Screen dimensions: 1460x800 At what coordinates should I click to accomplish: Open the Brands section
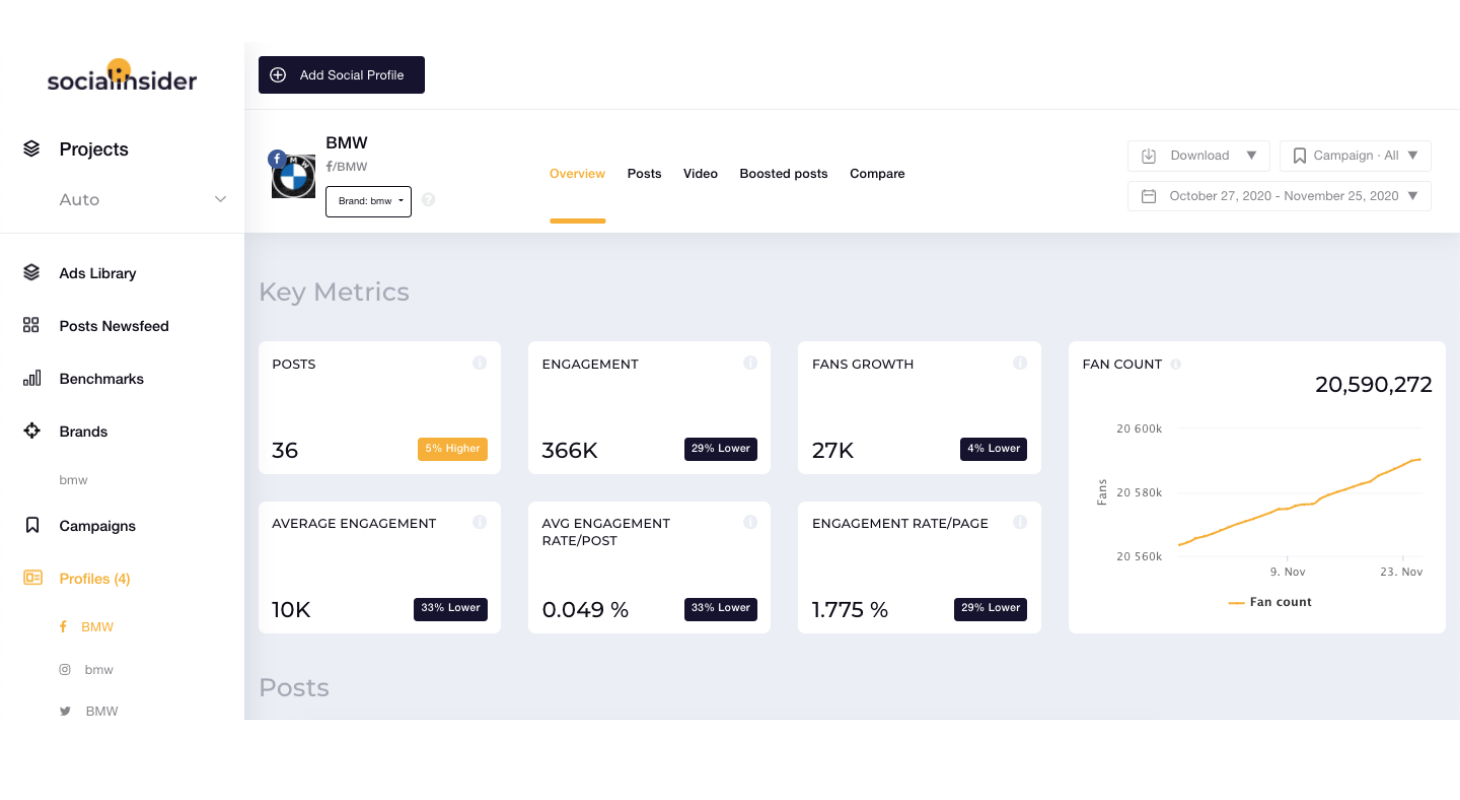[83, 432]
